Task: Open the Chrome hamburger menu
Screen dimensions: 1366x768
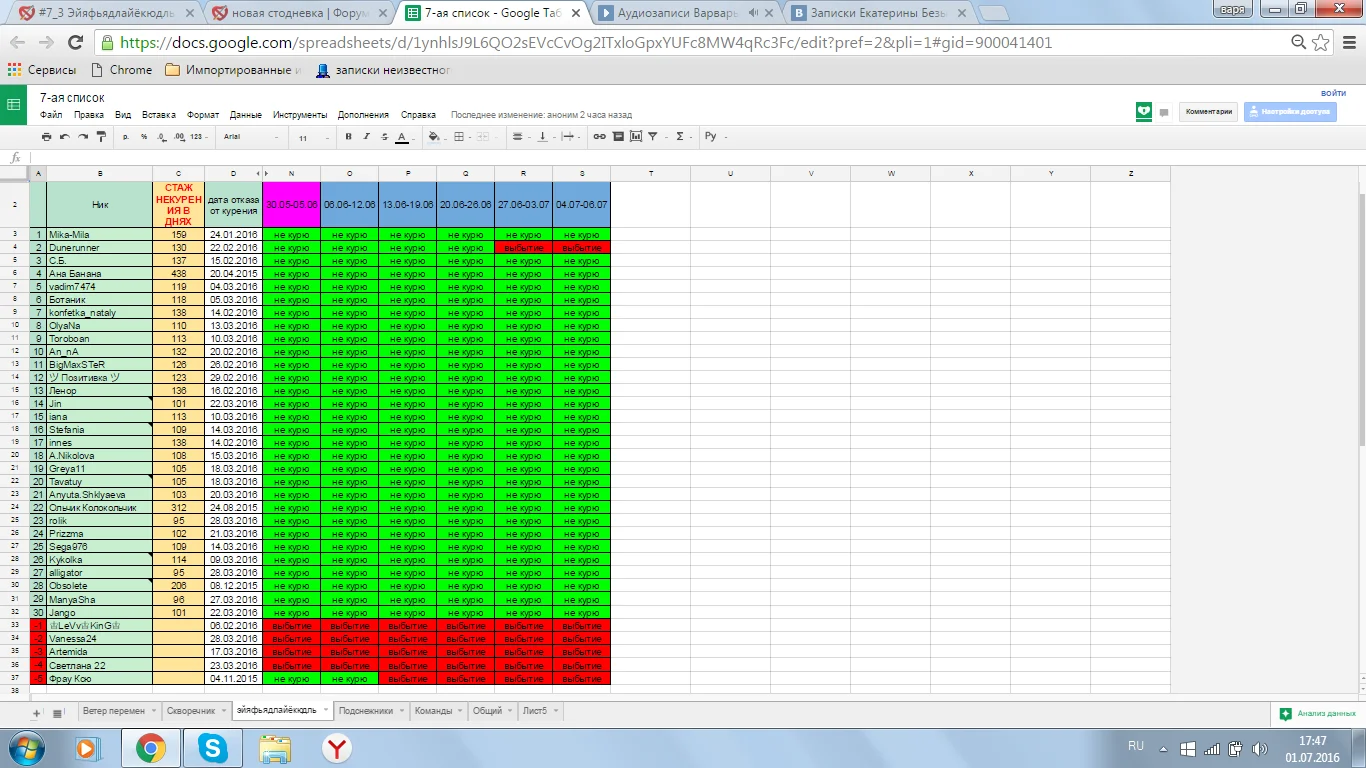Action: [1348, 43]
